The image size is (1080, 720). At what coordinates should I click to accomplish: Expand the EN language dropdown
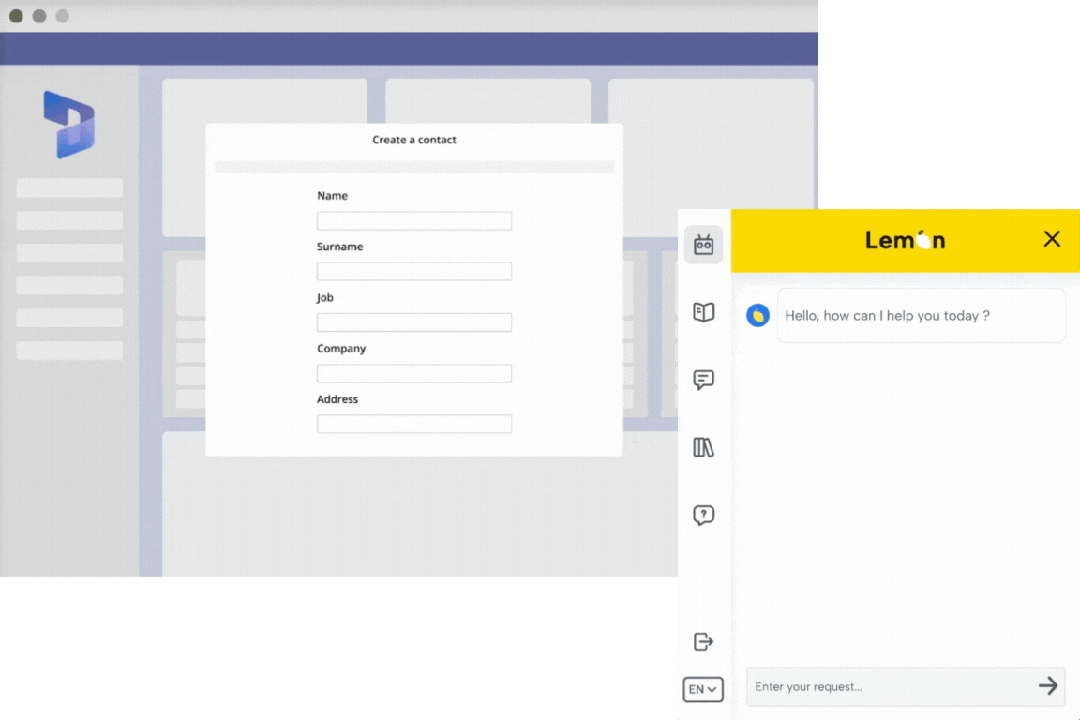[x=703, y=689]
